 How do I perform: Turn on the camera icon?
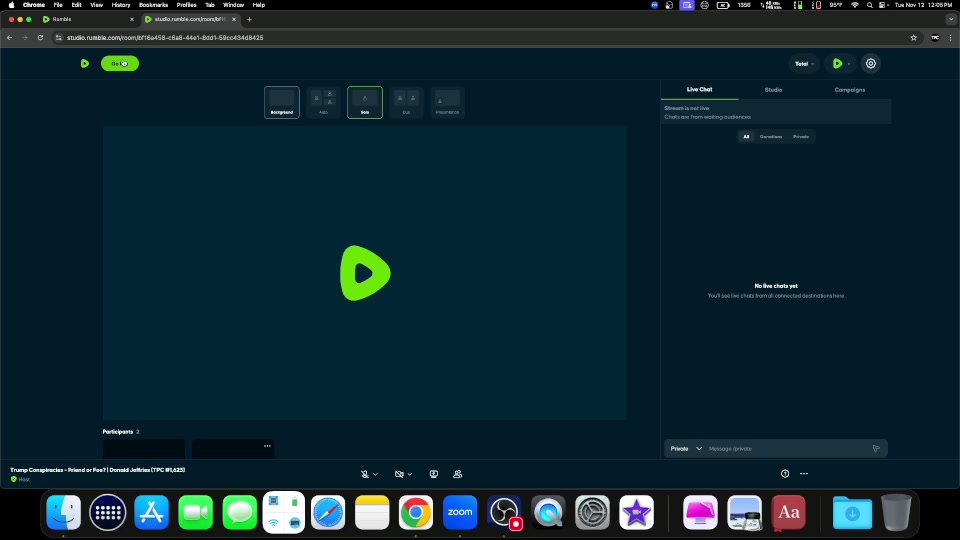pos(399,474)
